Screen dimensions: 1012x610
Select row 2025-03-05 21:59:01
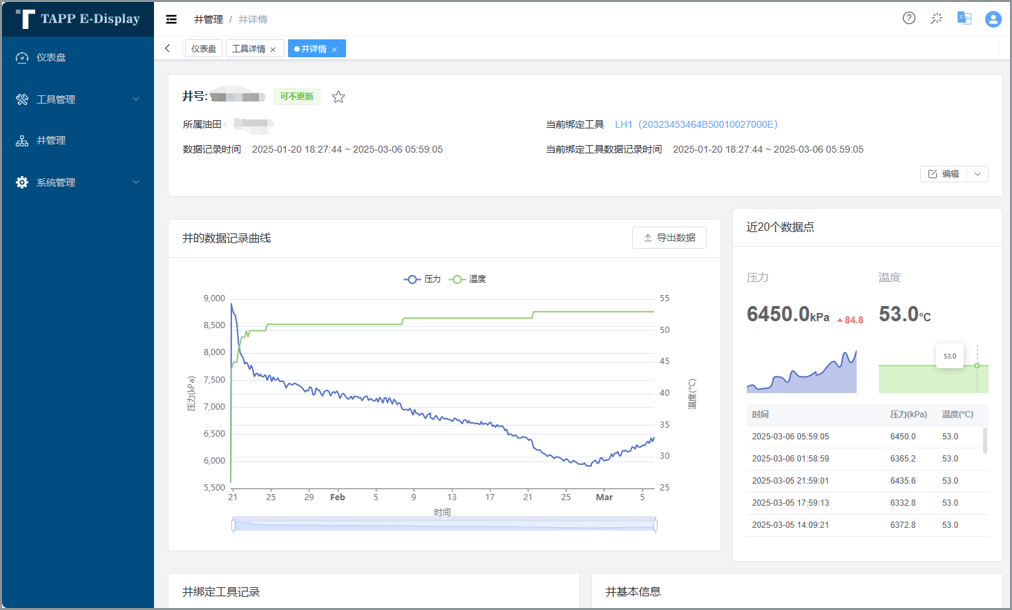point(867,481)
